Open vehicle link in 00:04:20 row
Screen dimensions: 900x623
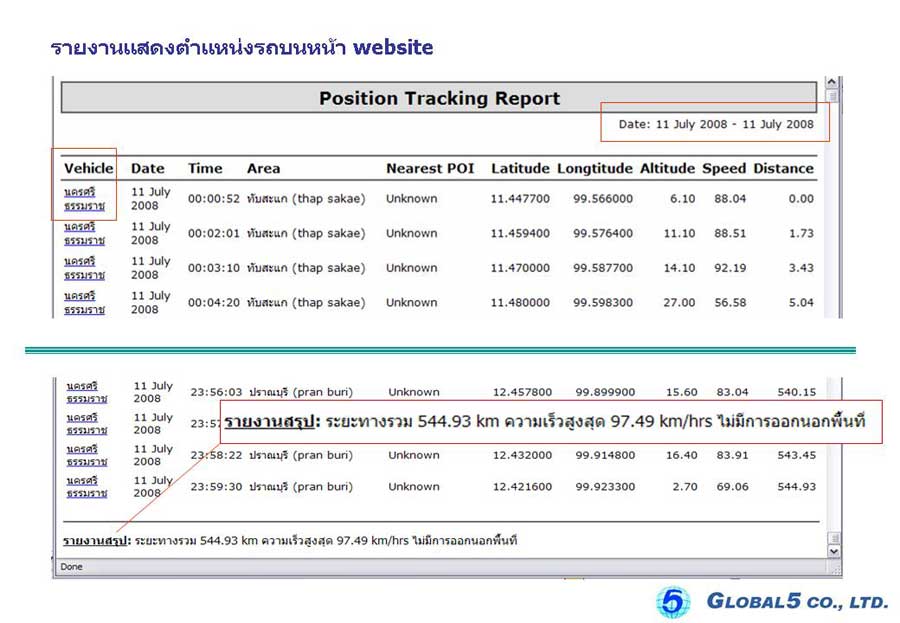pos(84,302)
